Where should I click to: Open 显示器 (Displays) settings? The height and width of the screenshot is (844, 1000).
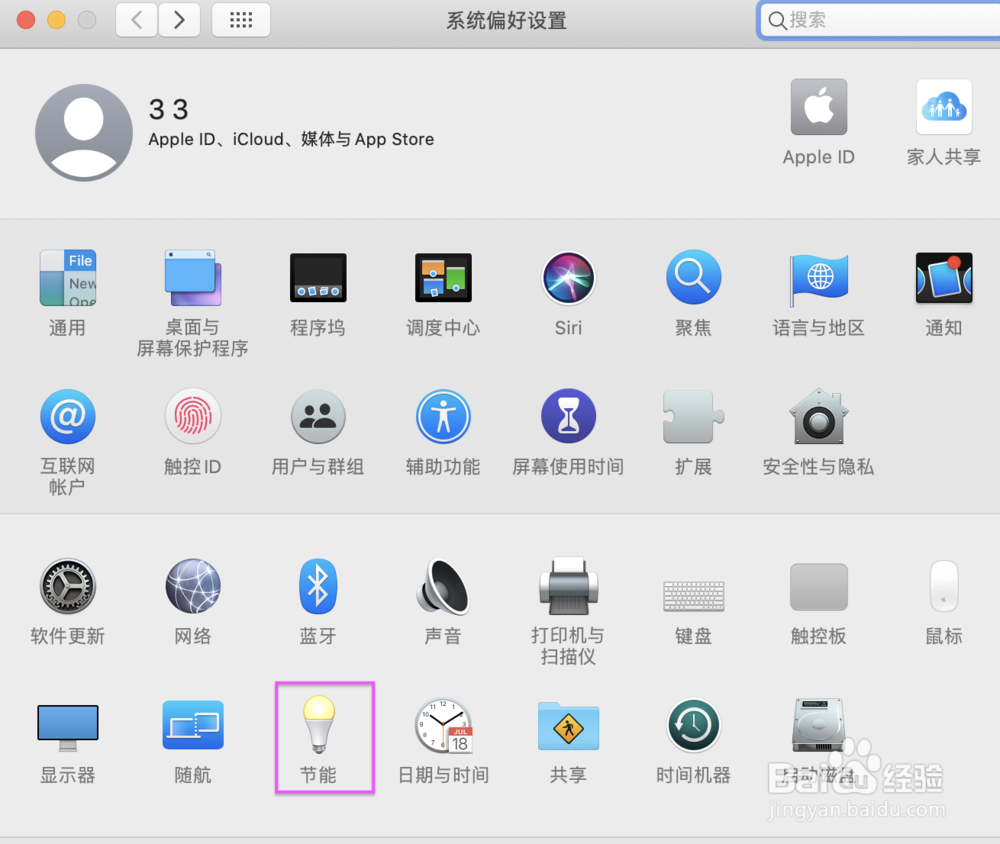[67, 727]
